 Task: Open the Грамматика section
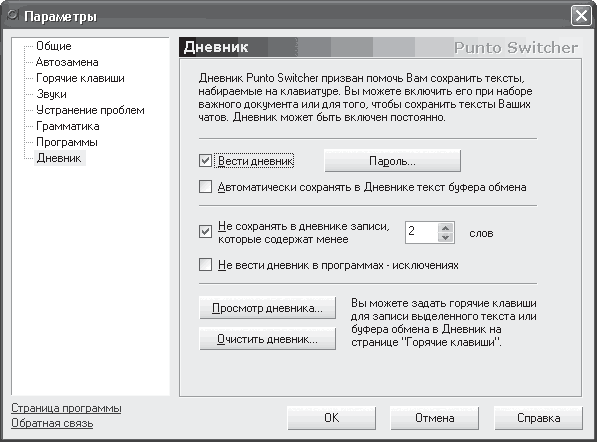68,126
